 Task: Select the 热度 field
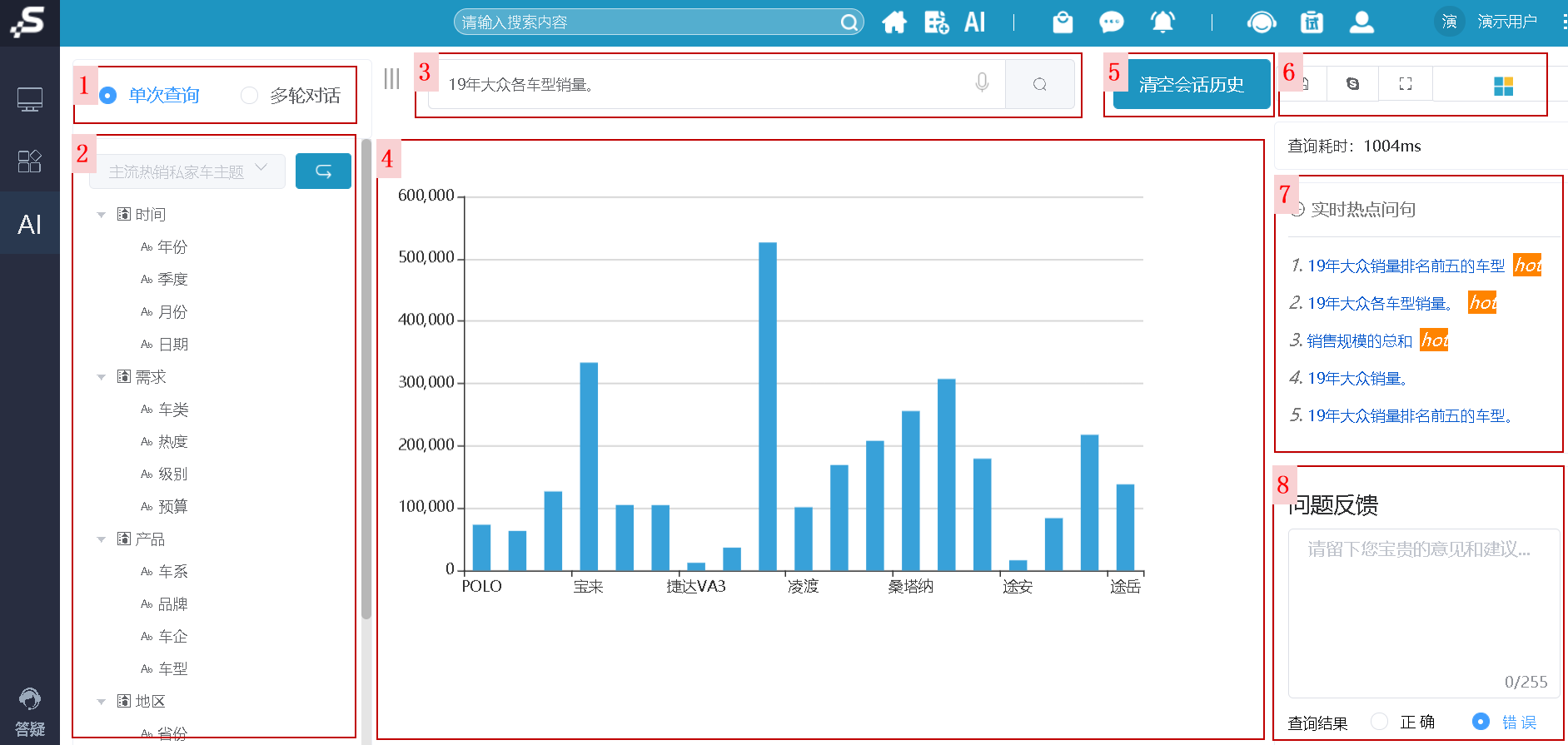pos(172,442)
